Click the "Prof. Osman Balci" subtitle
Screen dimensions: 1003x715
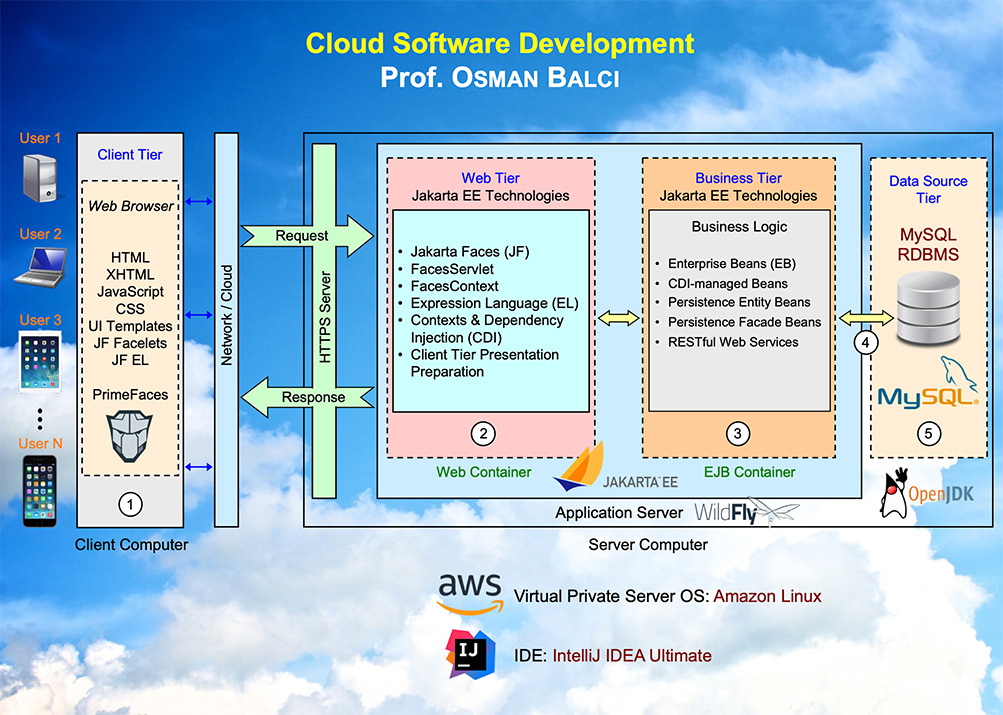pos(500,77)
